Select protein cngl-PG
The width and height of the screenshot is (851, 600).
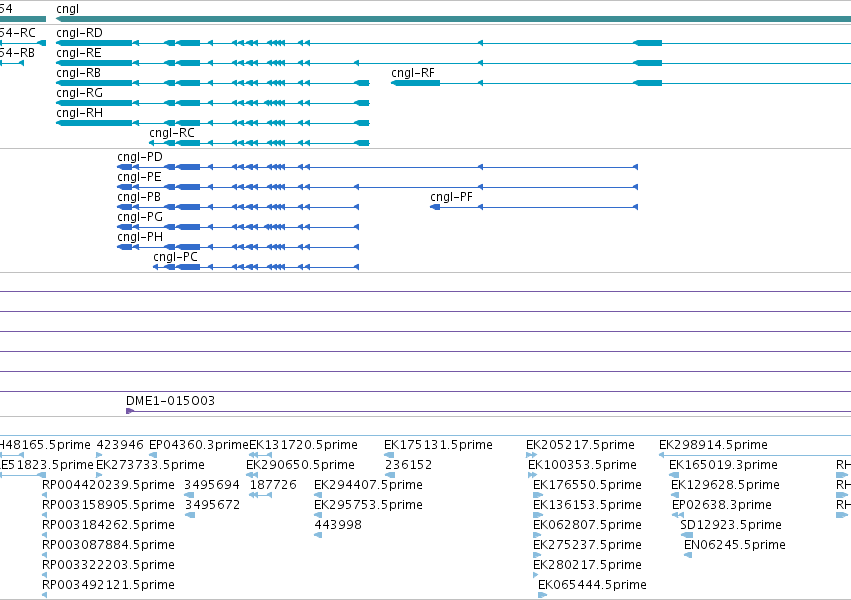coord(238,227)
